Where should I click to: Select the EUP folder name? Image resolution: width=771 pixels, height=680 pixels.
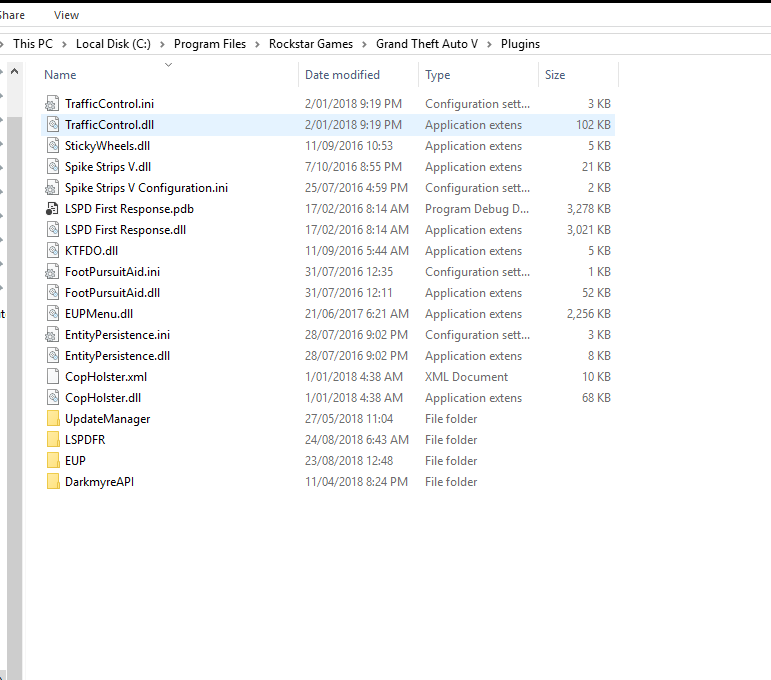[x=75, y=461]
